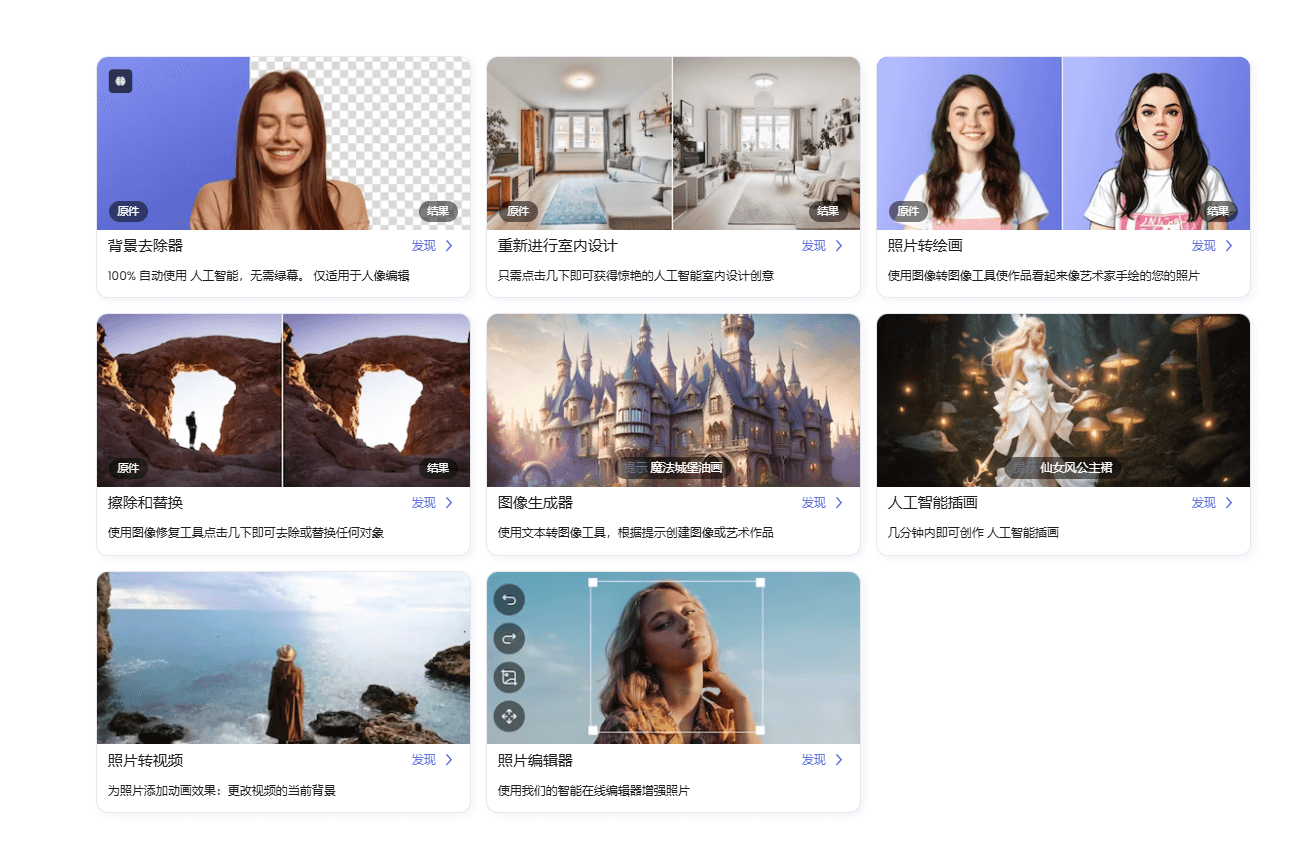Open the seaside woman video thumbnail

283,658
